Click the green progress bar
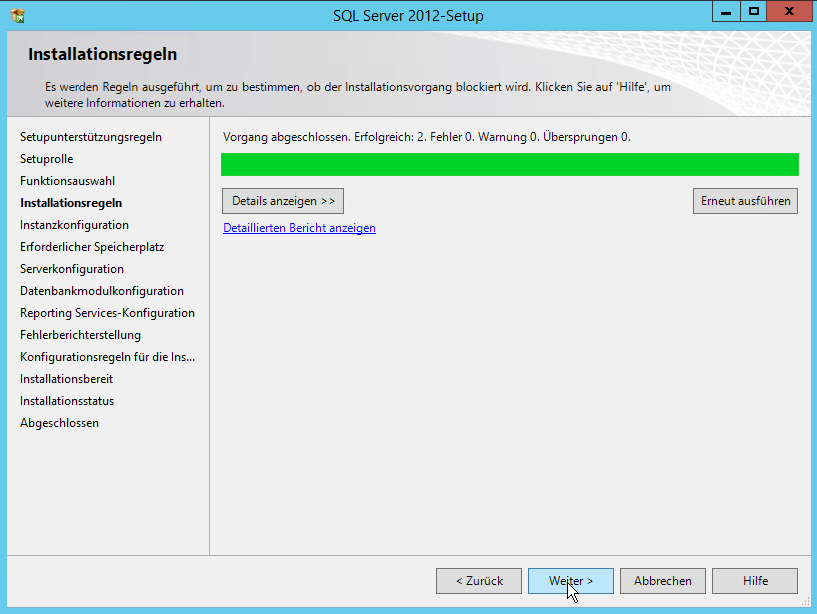The height and width of the screenshot is (614, 817). tap(509, 165)
